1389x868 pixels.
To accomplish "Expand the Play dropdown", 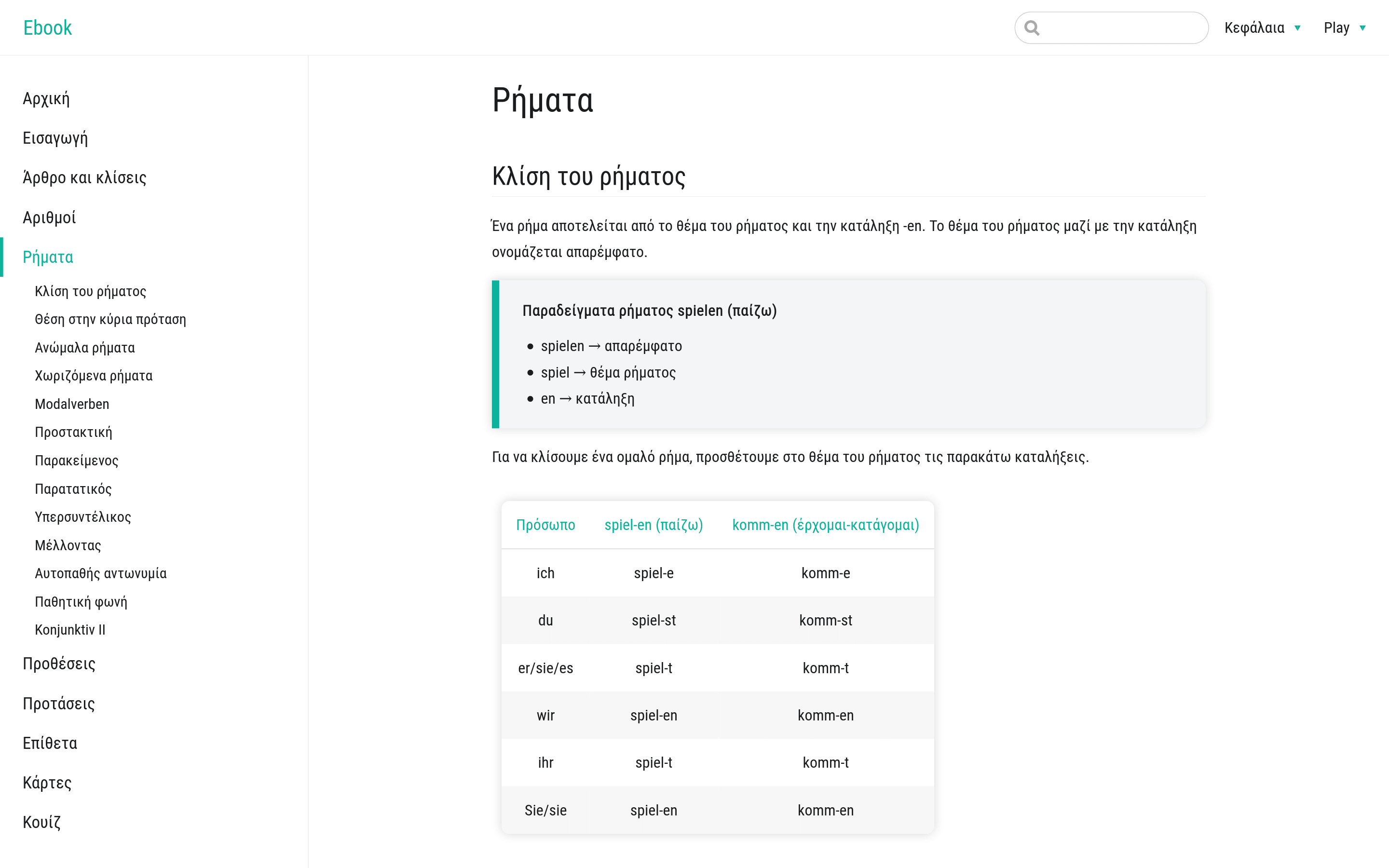I will (1344, 27).
